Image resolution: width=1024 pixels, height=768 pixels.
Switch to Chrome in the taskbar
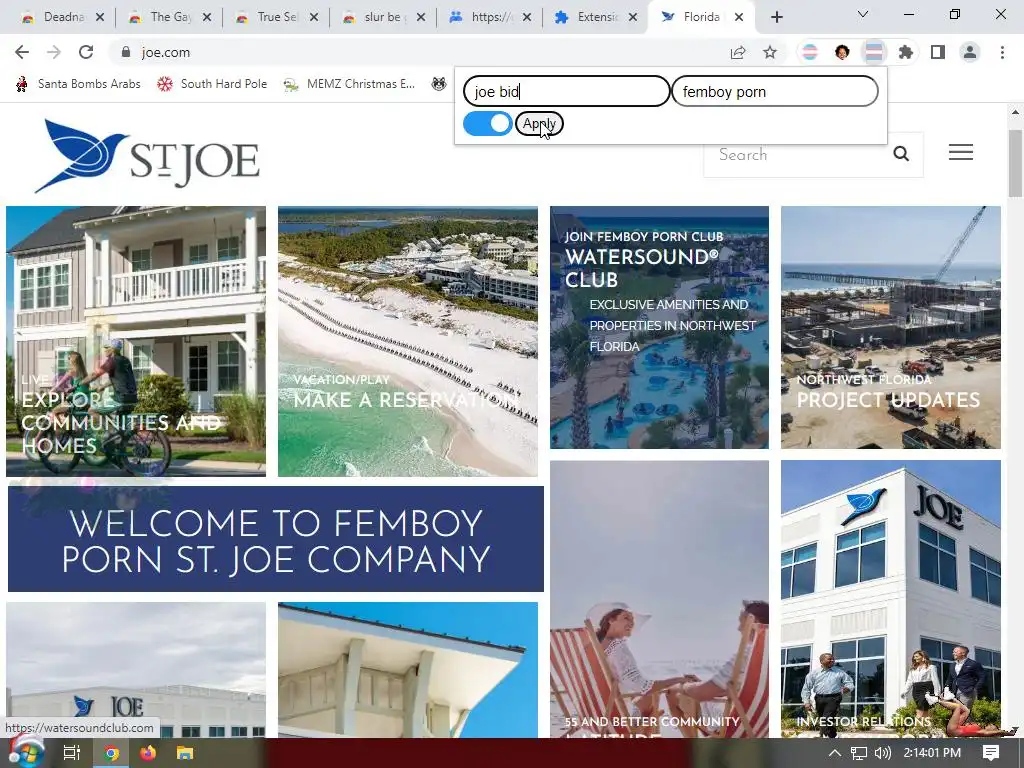click(111, 753)
